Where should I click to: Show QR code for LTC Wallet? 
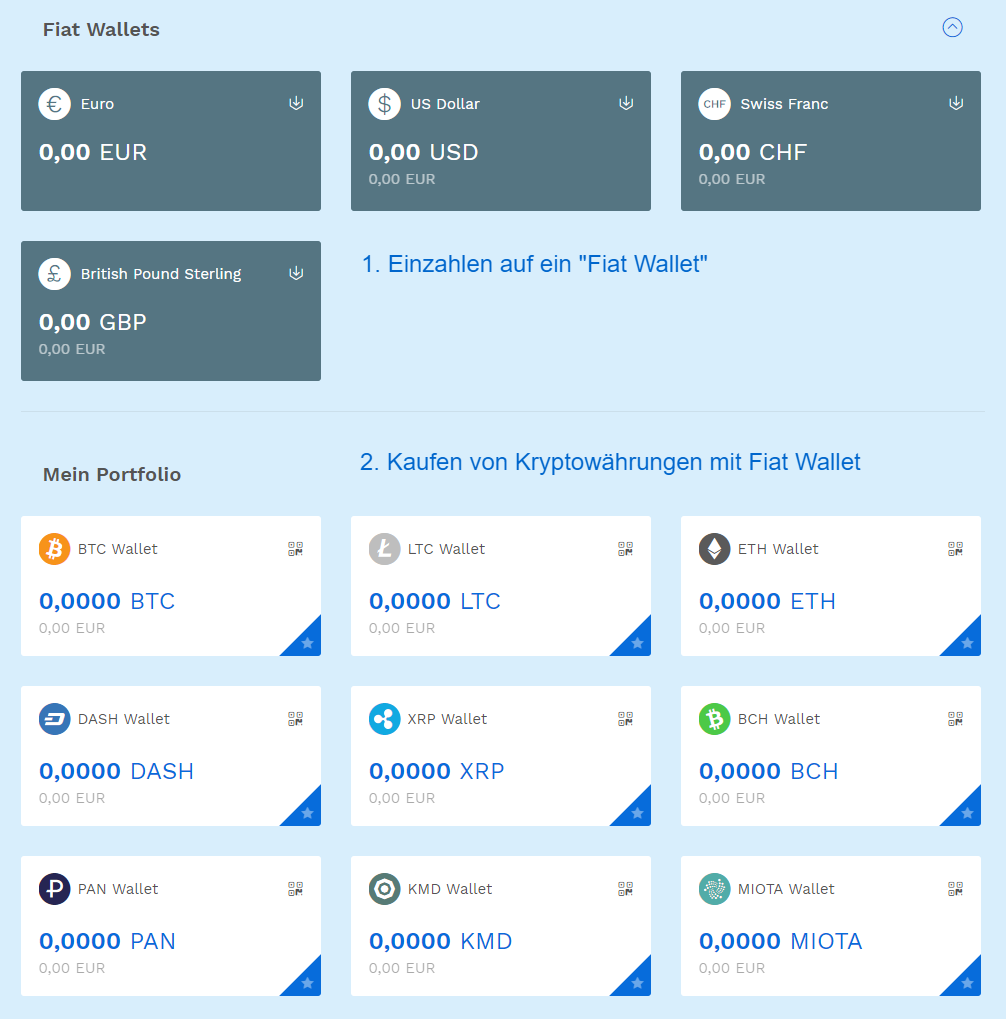click(x=625, y=549)
